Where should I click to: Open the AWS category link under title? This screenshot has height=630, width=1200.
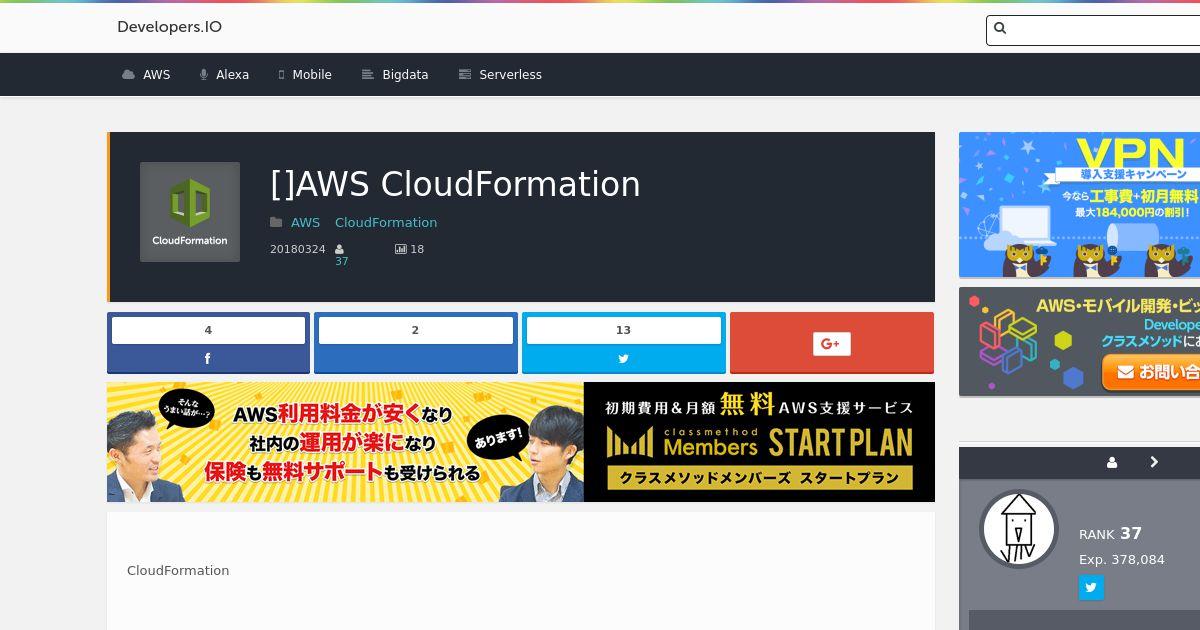point(305,222)
